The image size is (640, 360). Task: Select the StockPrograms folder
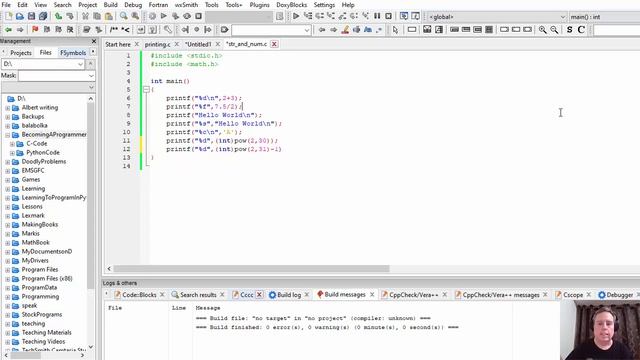click(x=42, y=314)
